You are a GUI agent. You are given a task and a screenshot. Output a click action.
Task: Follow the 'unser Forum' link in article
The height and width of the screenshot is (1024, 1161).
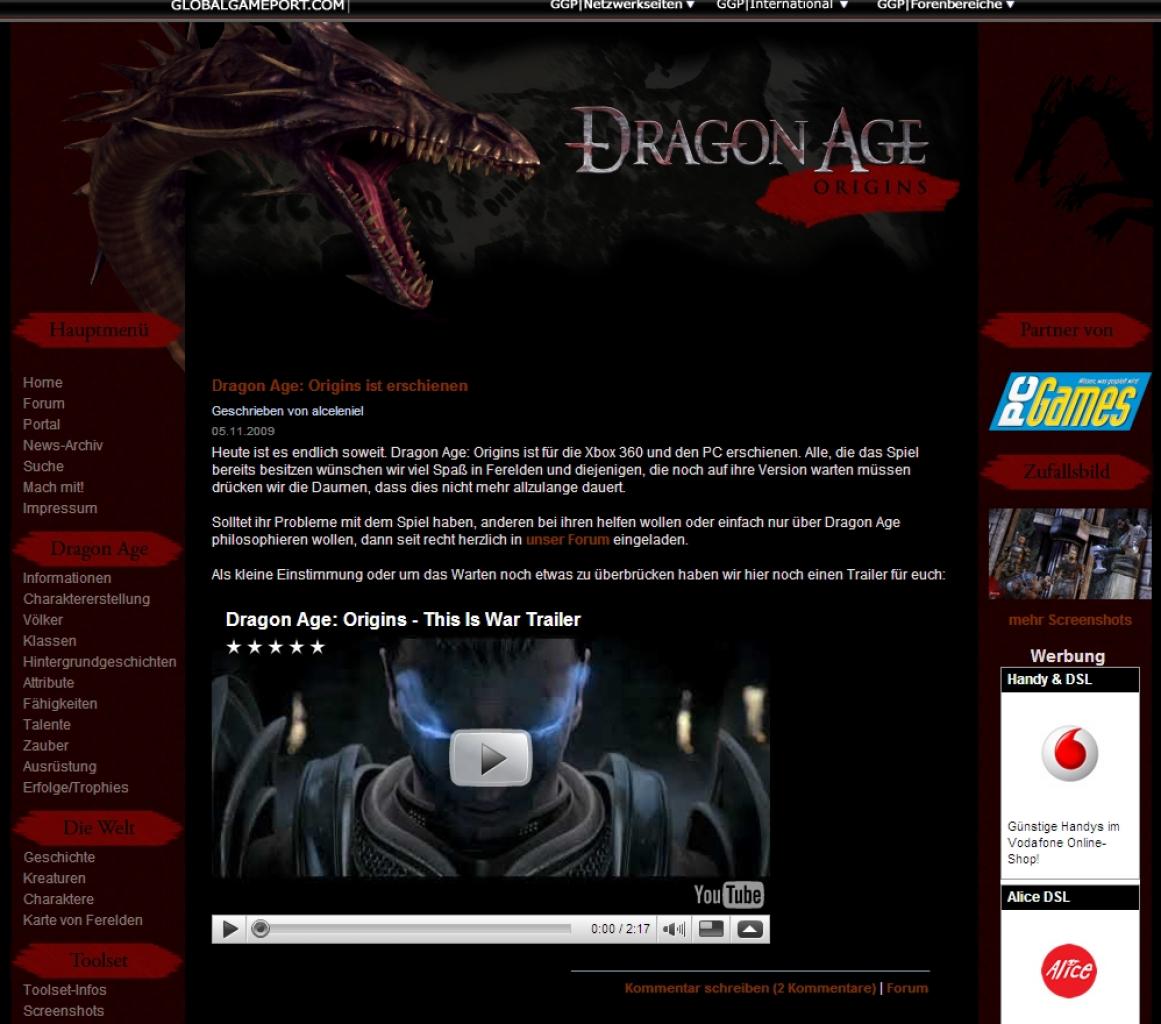click(x=567, y=540)
